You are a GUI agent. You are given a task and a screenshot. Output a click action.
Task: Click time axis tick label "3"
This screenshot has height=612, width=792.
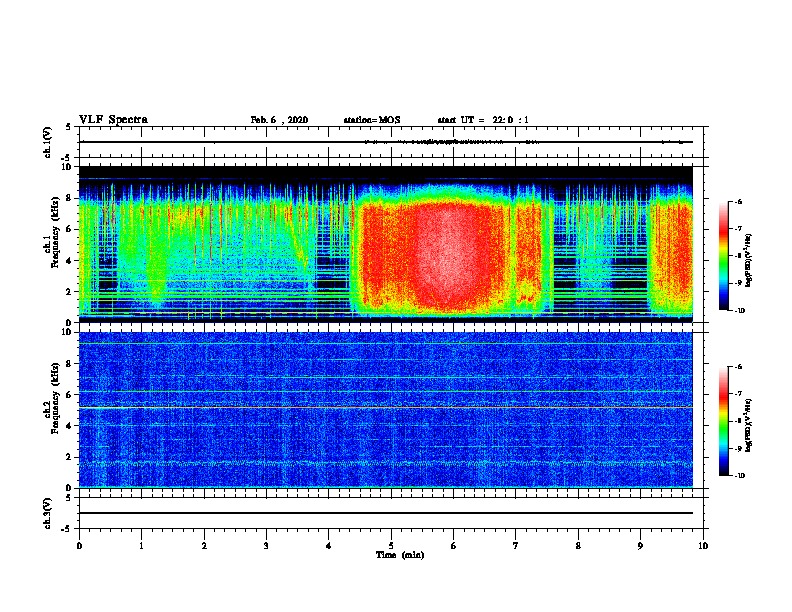coord(266,546)
